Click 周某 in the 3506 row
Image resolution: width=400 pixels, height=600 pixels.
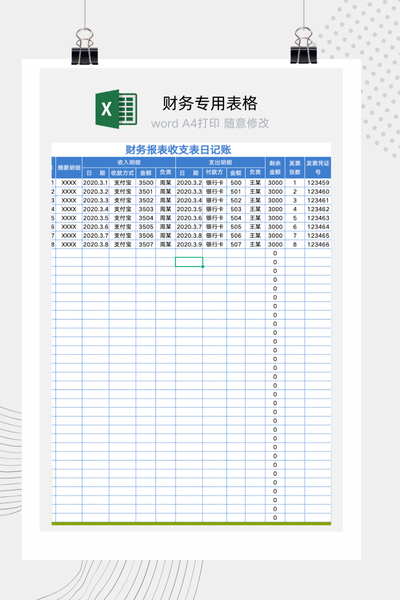point(165,236)
